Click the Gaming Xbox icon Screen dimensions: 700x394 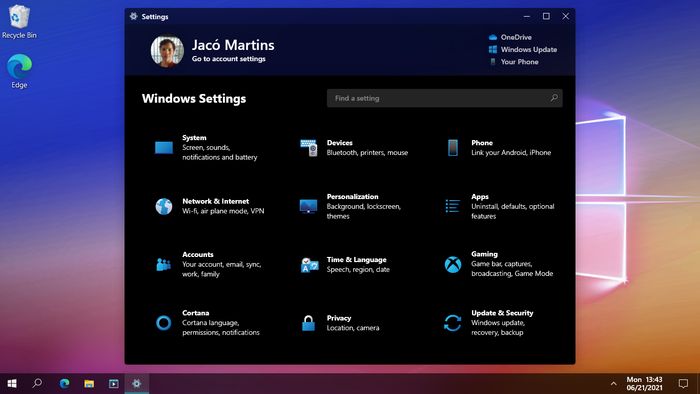tap(453, 264)
